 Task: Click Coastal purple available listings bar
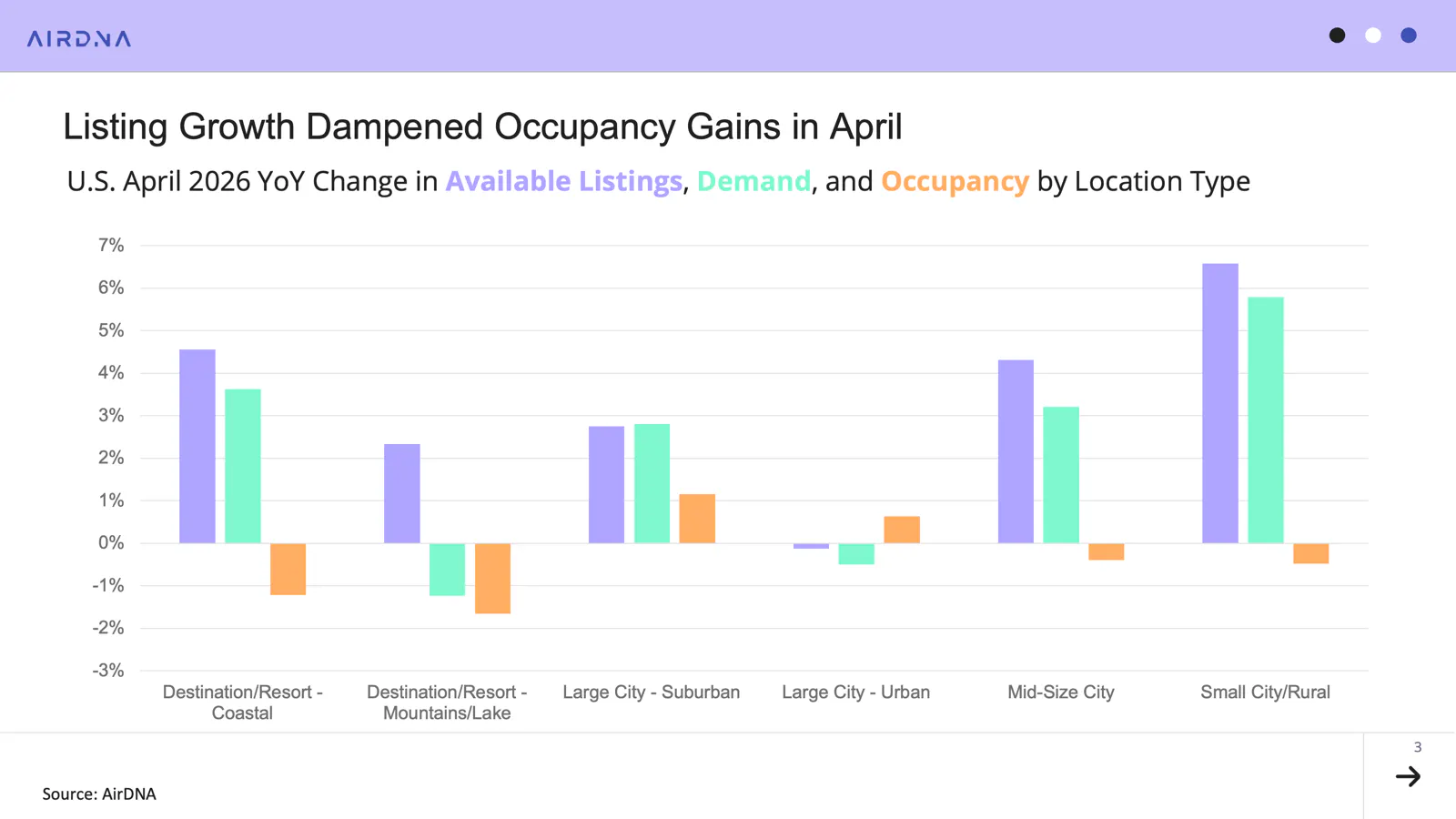pos(197,446)
